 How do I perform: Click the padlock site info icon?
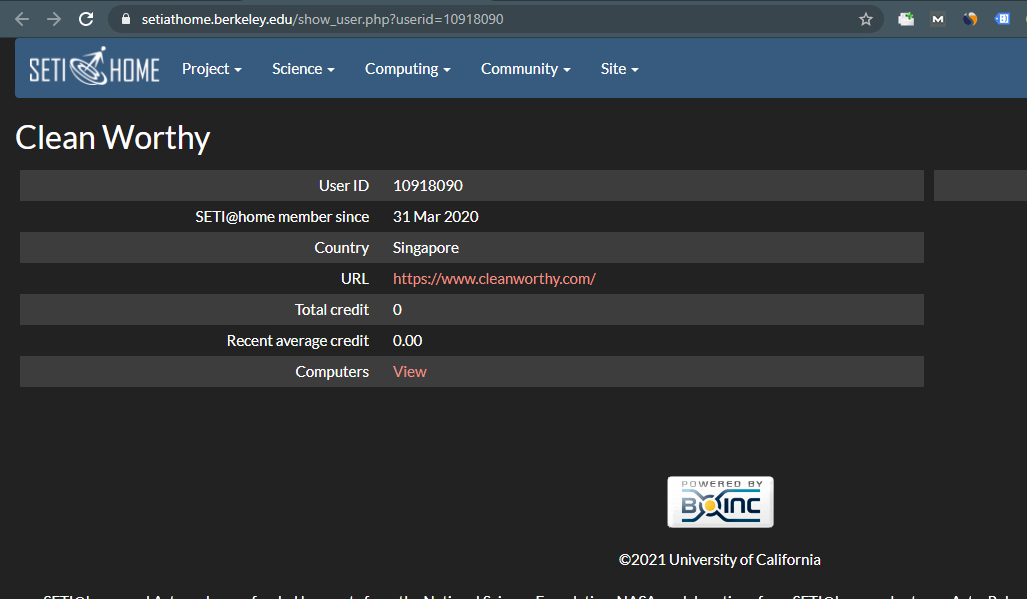tap(125, 19)
